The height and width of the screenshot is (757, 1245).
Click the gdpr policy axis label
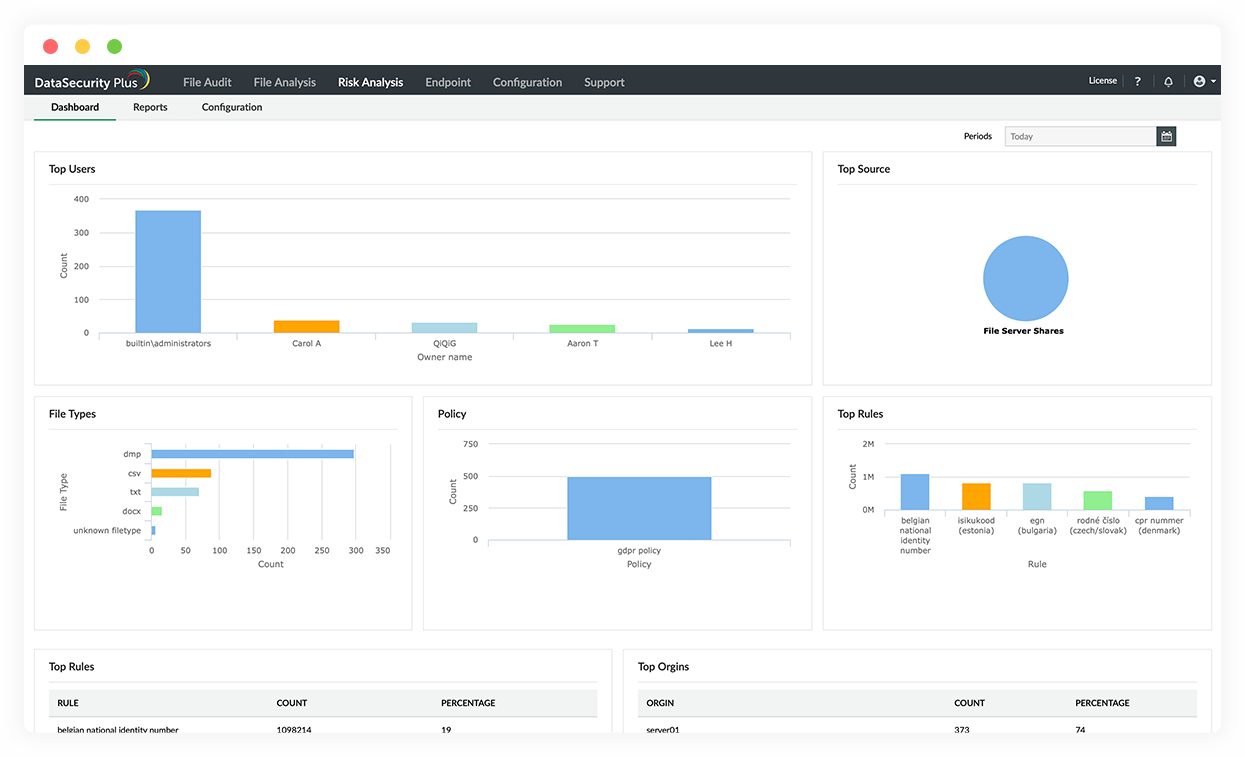pyautogui.click(x=639, y=550)
